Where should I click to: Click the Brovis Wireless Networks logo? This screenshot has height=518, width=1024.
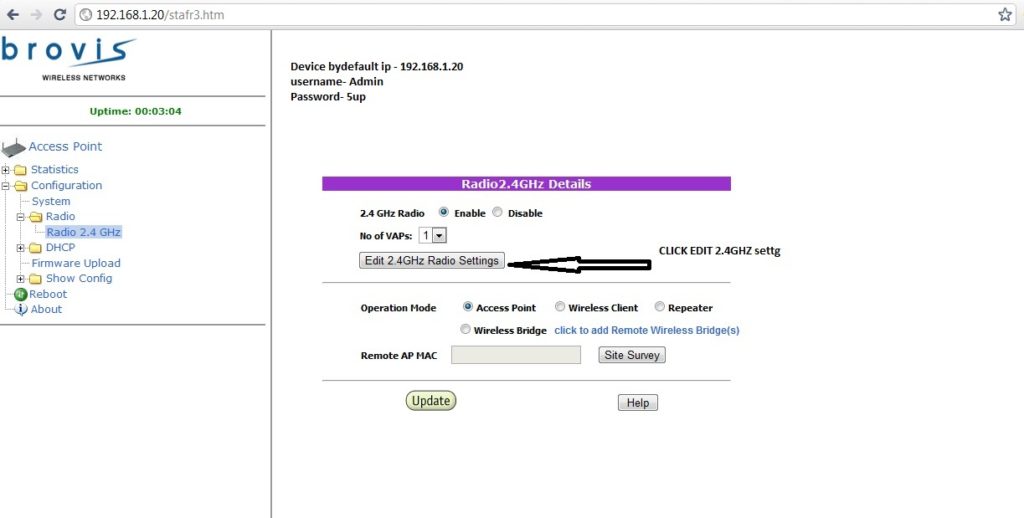[x=69, y=58]
